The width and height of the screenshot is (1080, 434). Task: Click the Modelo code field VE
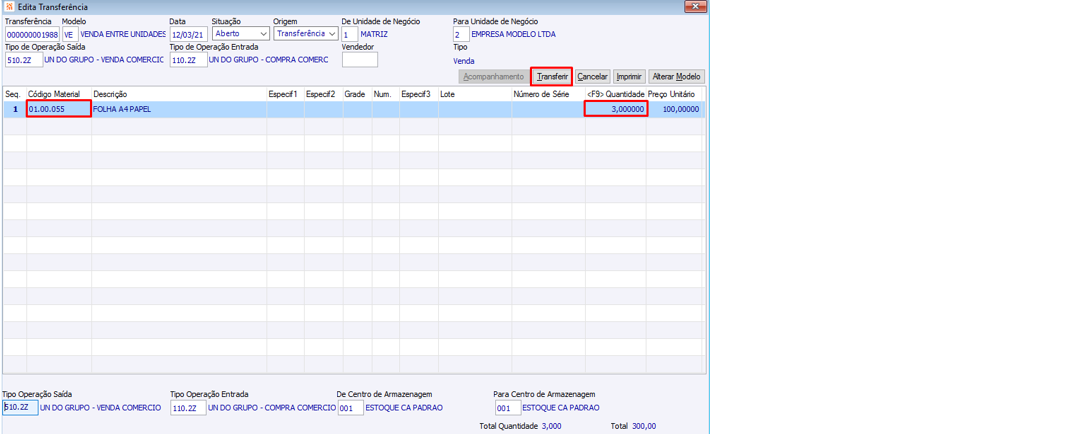point(70,34)
